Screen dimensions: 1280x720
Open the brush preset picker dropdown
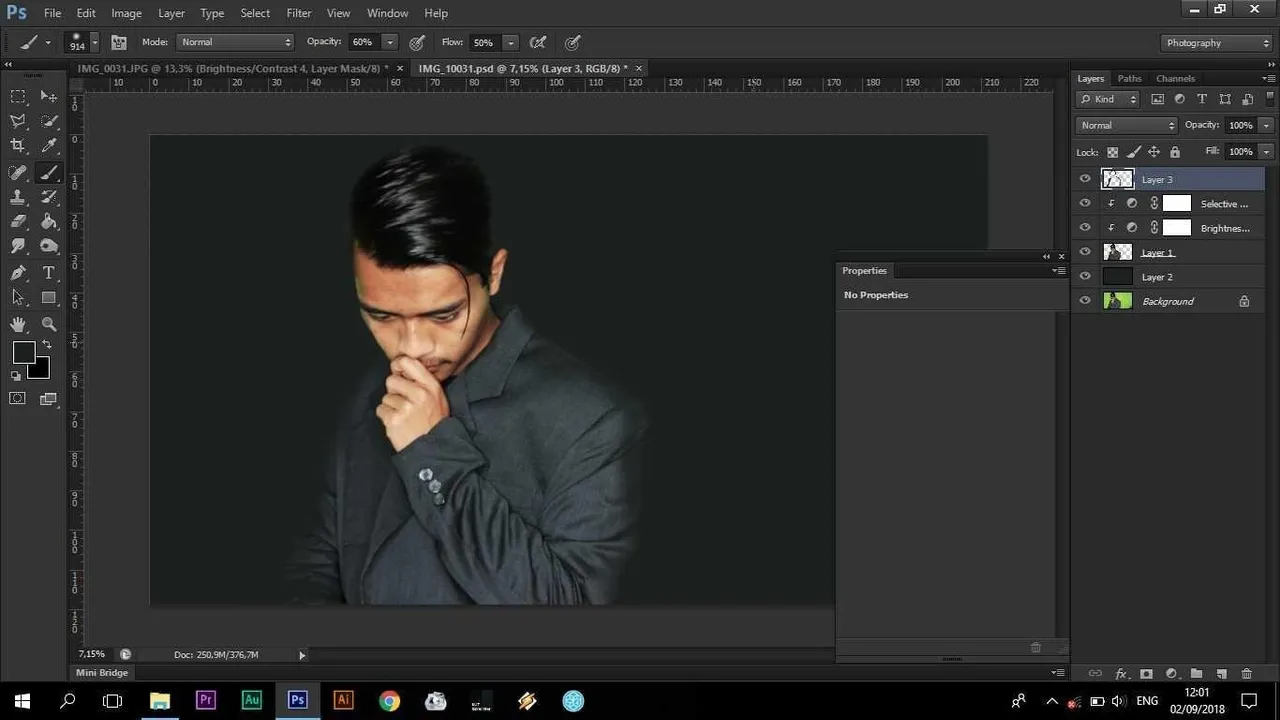coord(94,42)
